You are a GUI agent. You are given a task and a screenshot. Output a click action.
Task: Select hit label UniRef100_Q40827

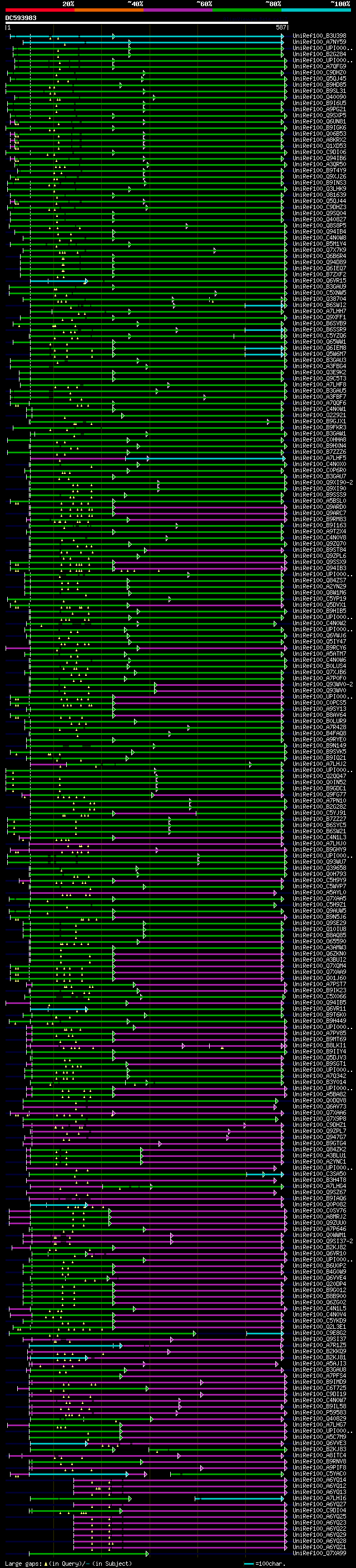click(319, 219)
